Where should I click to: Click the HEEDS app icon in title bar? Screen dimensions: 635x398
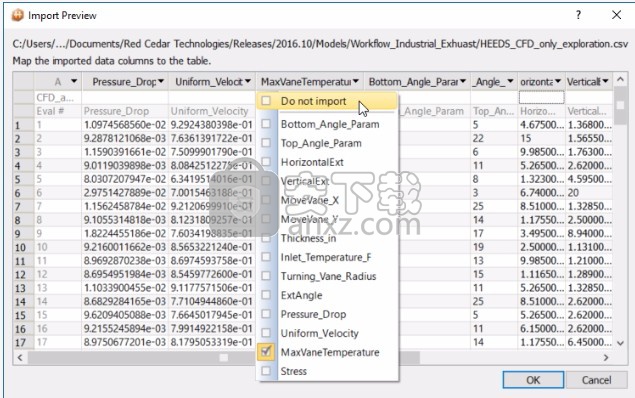click(x=17, y=15)
